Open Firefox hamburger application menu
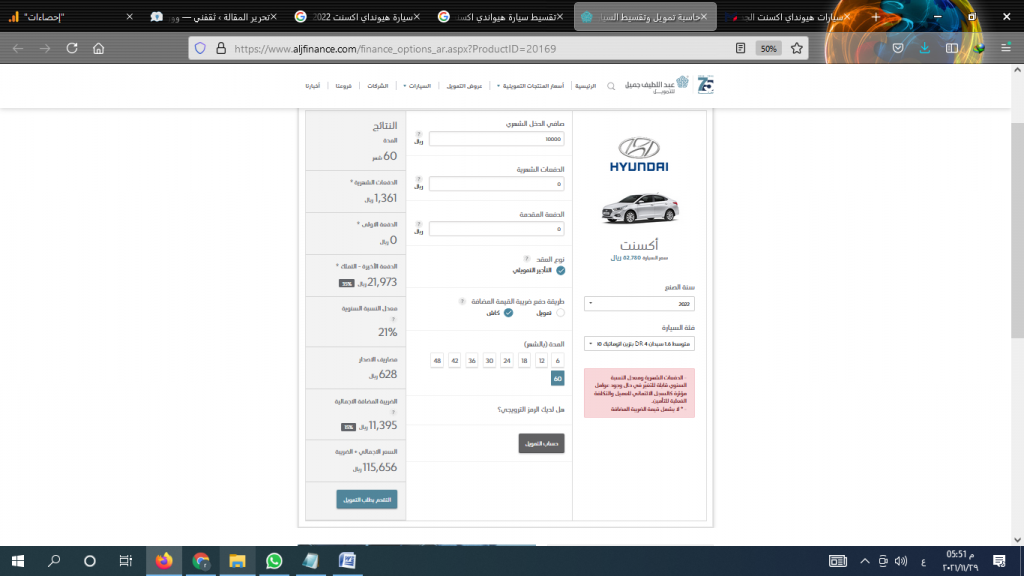This screenshot has height=576, width=1024. tap(1006, 48)
